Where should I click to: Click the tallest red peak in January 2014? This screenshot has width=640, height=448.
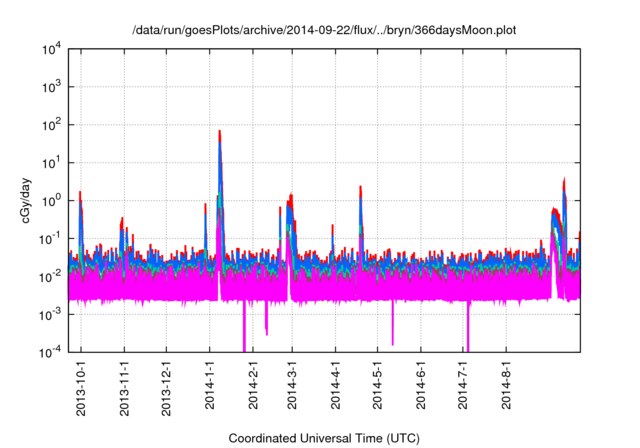(219, 133)
